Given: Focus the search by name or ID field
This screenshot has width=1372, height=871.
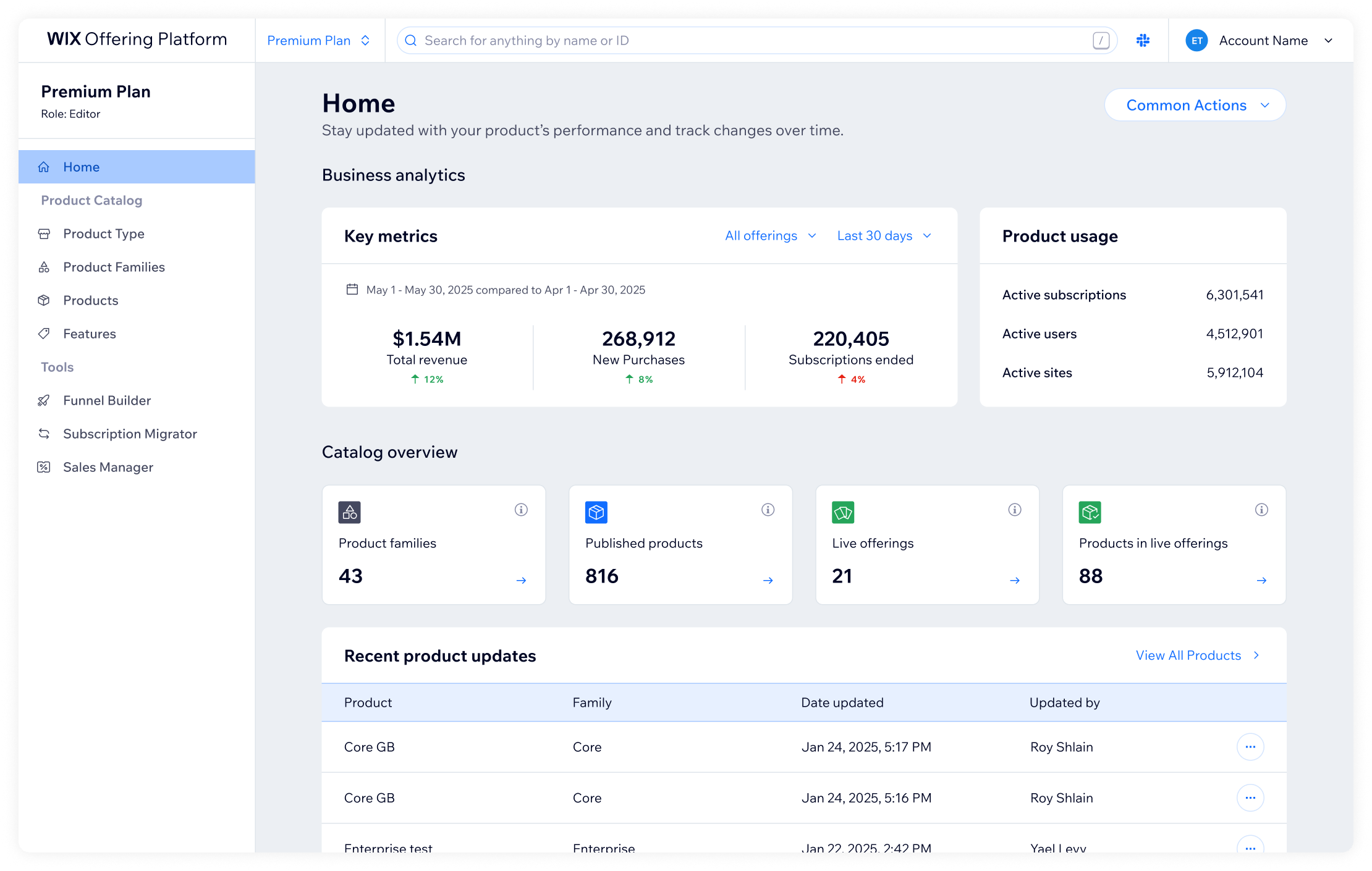Looking at the screenshot, I should click(757, 40).
